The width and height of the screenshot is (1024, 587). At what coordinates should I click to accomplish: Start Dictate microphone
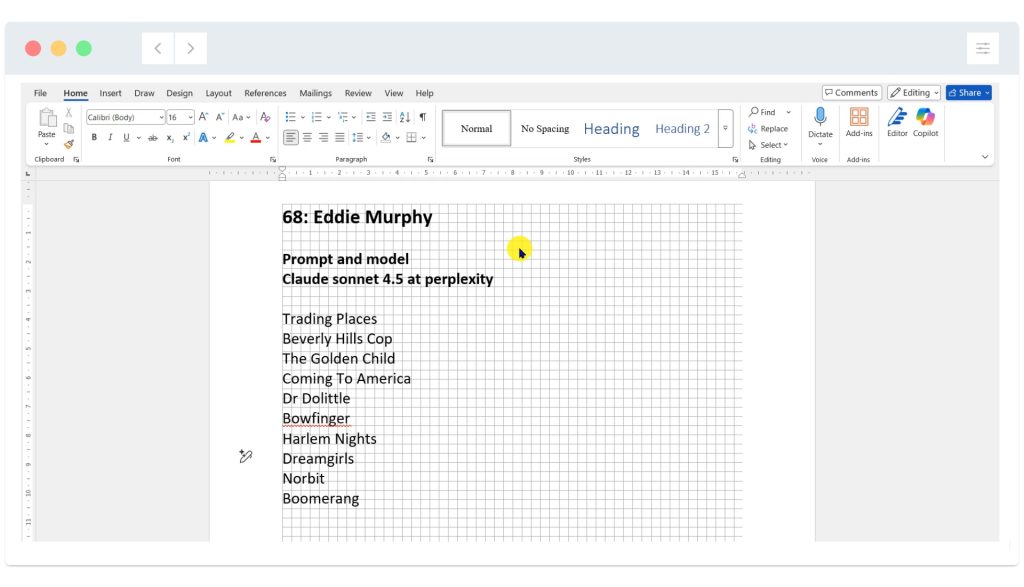[x=820, y=118]
